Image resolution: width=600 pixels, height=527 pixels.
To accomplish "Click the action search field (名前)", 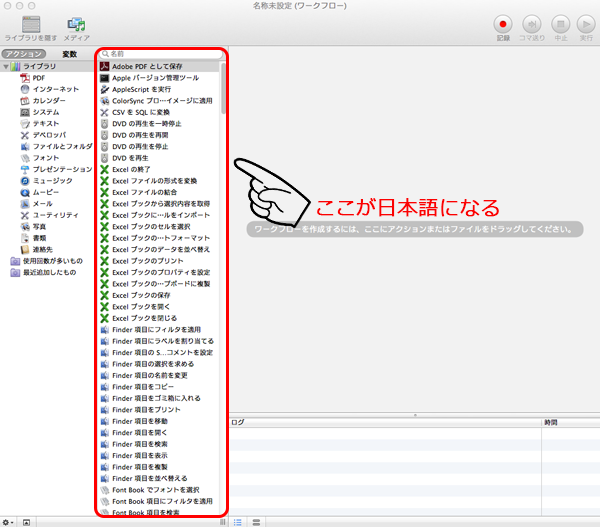I will pos(161,54).
